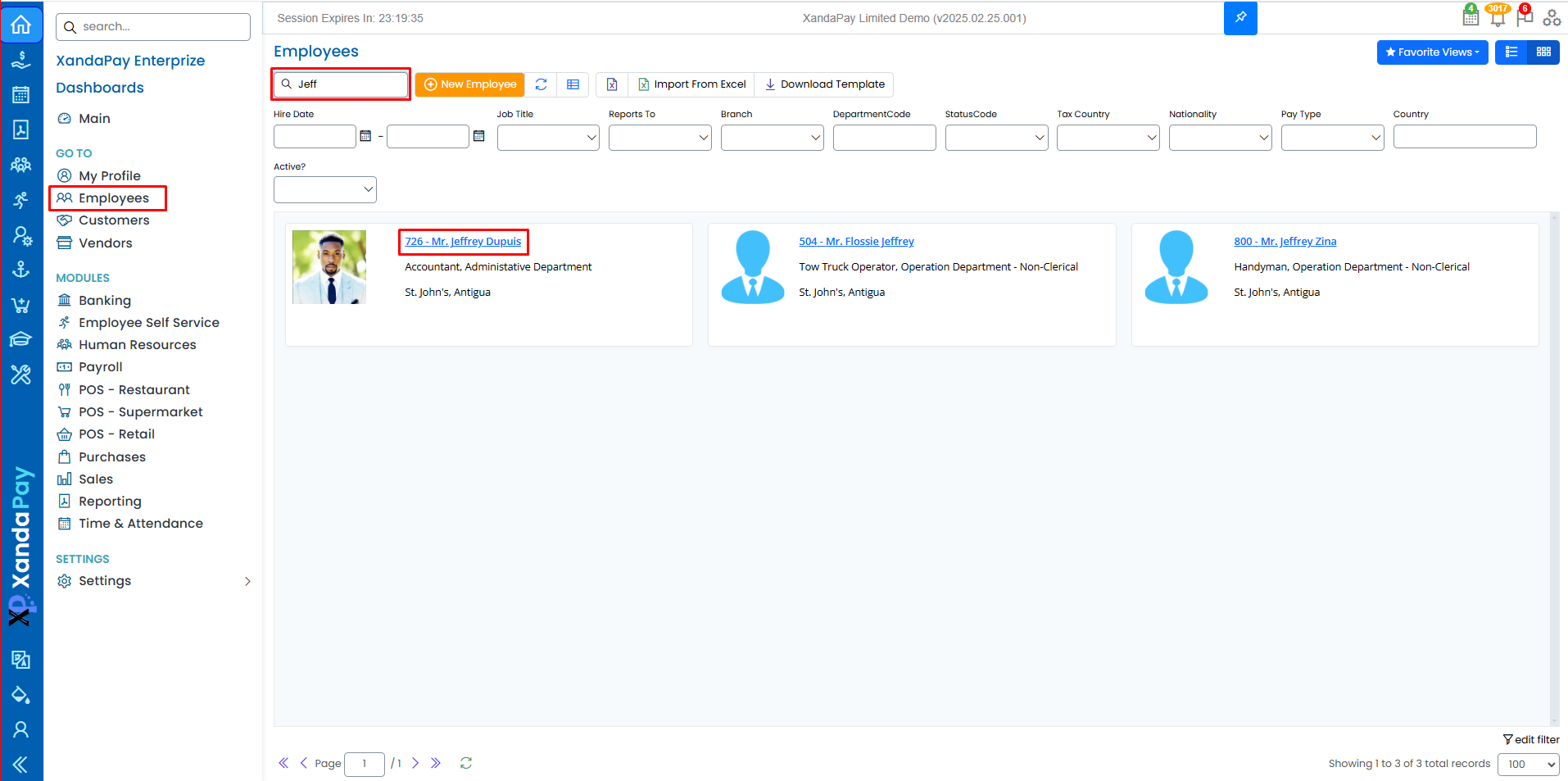Image resolution: width=1568 pixels, height=781 pixels.
Task: Pin the page with the blue pin button
Action: pyautogui.click(x=1240, y=18)
